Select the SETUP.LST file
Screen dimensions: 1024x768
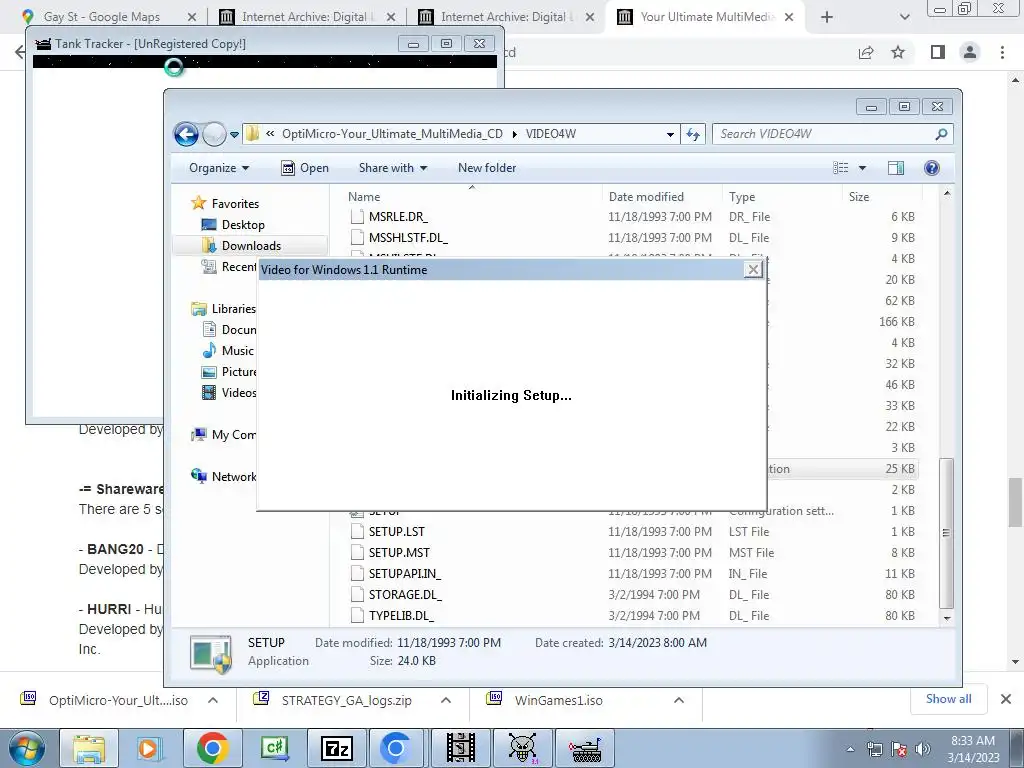point(396,532)
